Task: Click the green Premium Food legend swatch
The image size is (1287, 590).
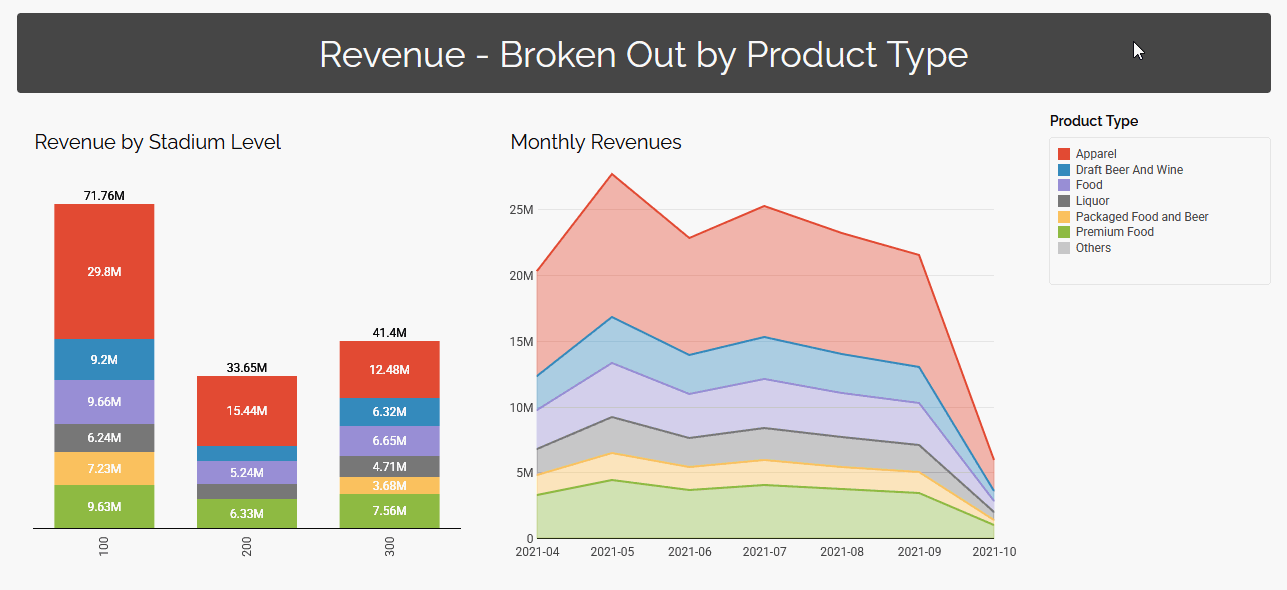Action: pos(1064,232)
